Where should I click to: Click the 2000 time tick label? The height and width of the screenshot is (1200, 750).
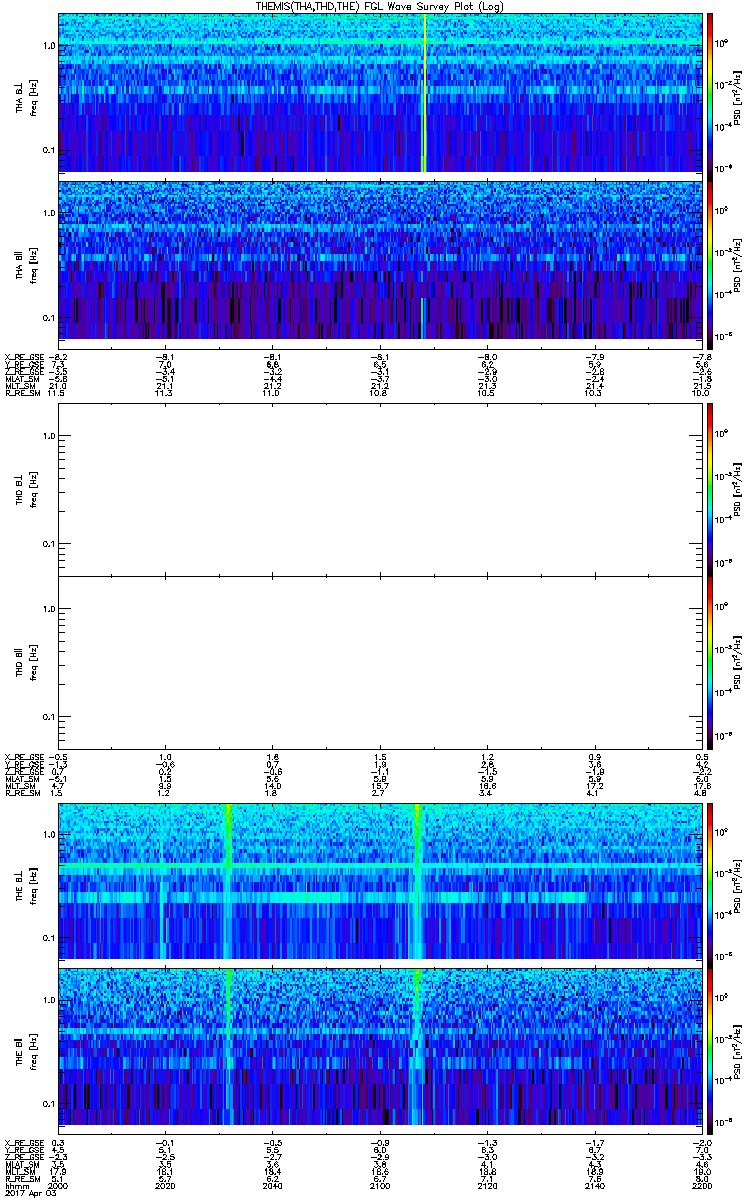[x=59, y=1186]
